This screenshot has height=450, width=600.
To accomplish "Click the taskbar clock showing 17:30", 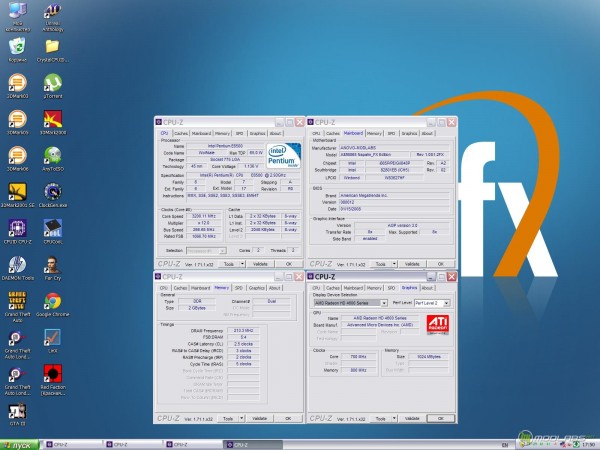I will click(589, 445).
